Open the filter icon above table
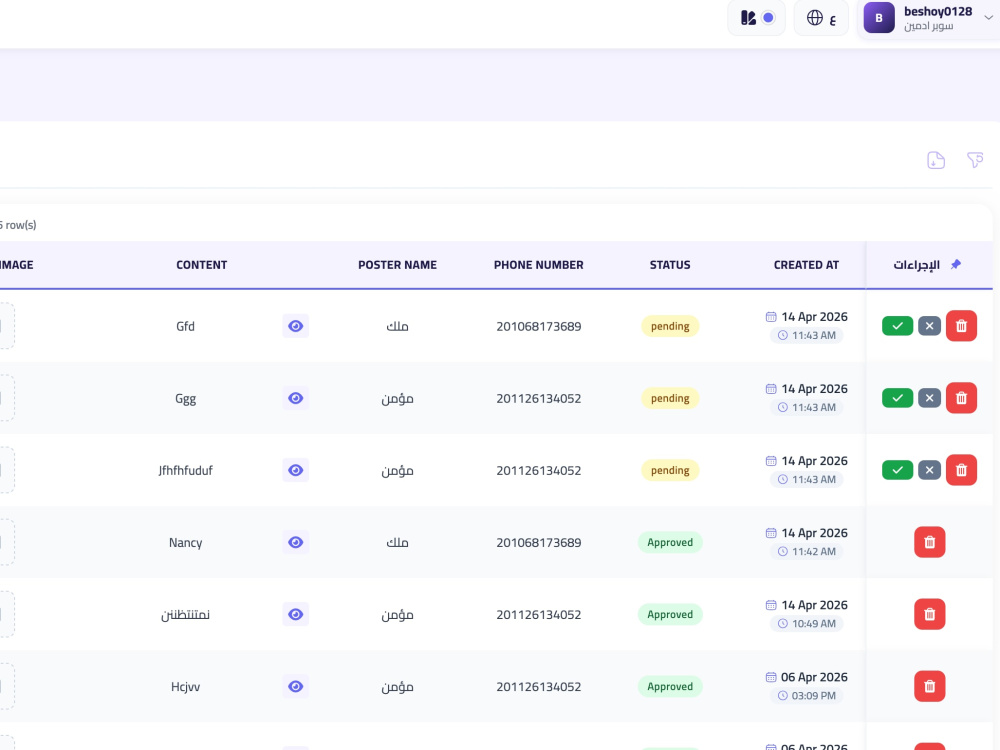The image size is (1000, 750). [974, 160]
